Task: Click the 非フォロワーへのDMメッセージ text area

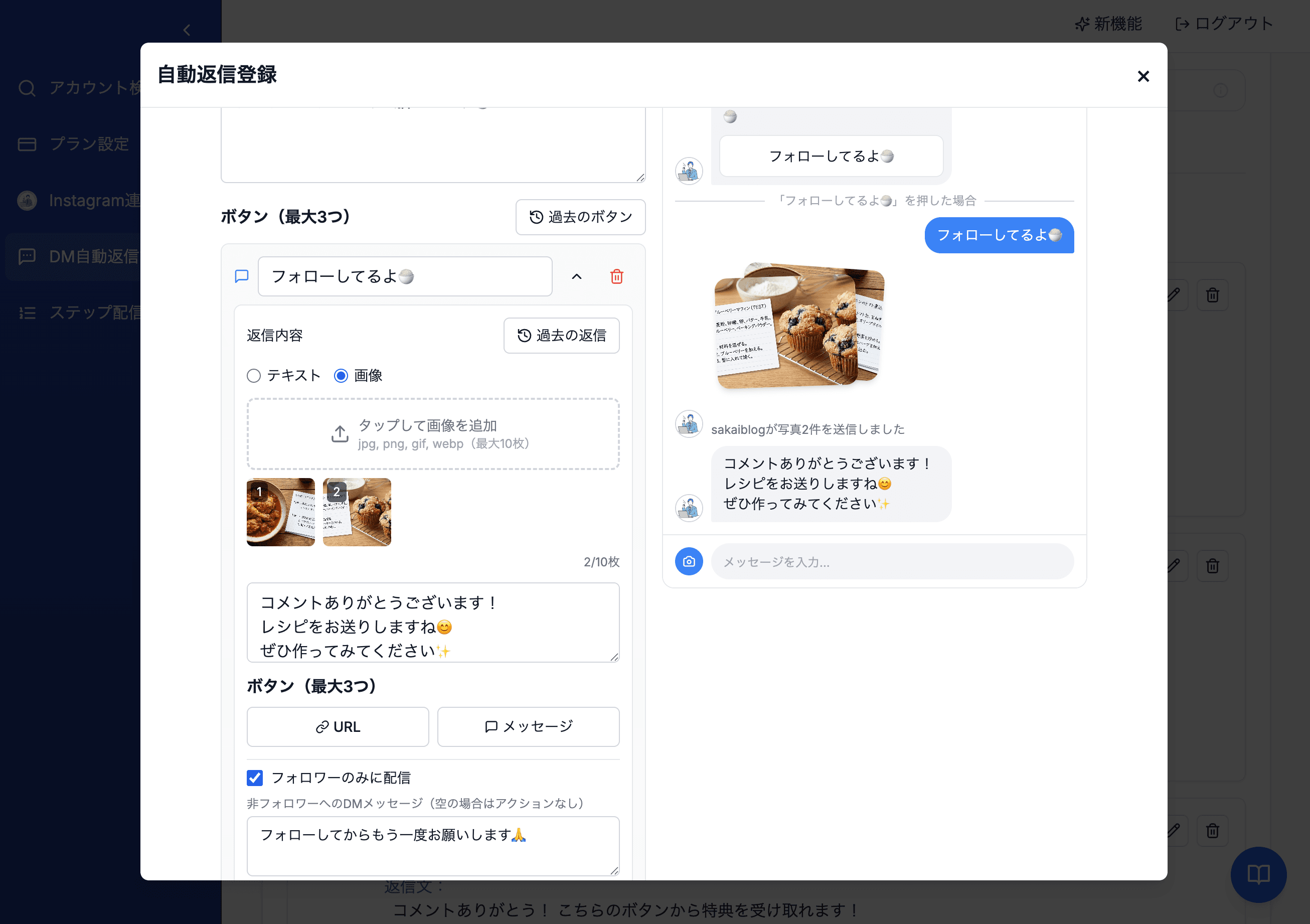Action: pyautogui.click(x=433, y=846)
